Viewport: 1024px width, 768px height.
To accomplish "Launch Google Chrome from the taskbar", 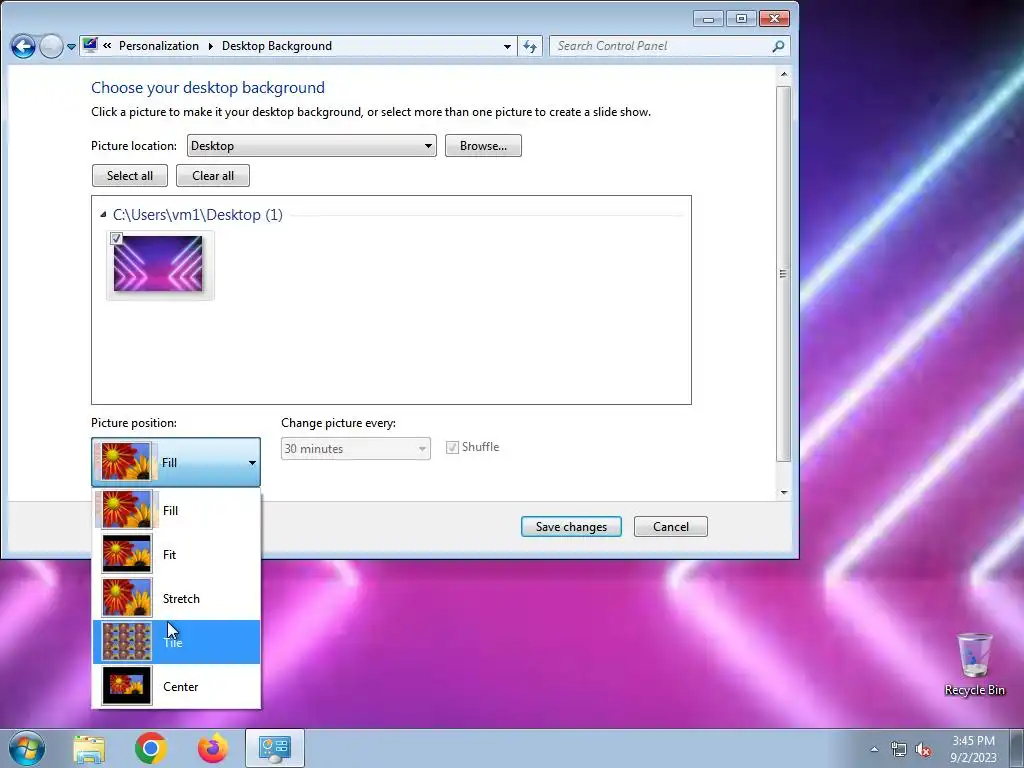I will point(151,748).
